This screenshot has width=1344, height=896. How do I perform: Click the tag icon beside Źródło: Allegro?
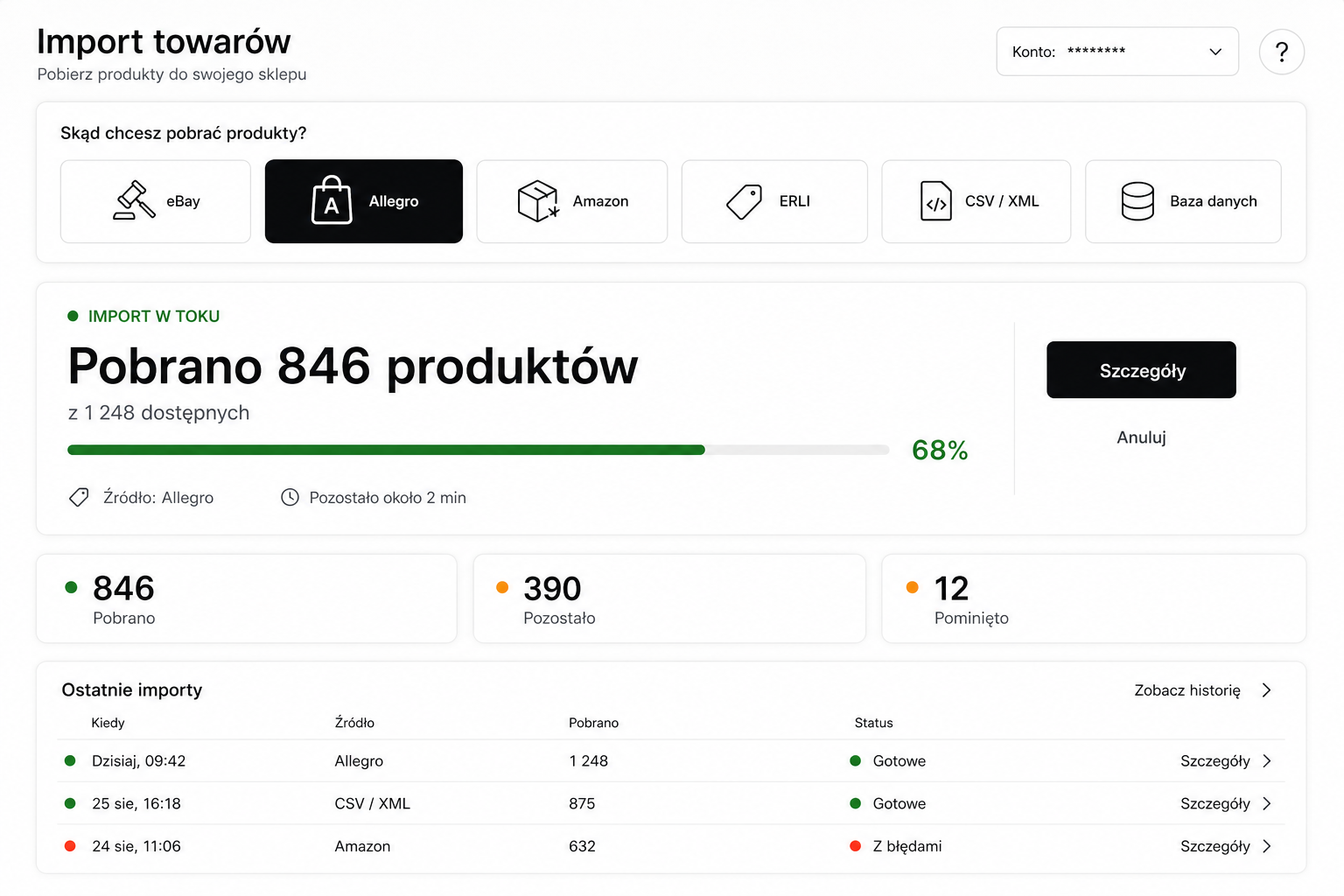point(79,497)
